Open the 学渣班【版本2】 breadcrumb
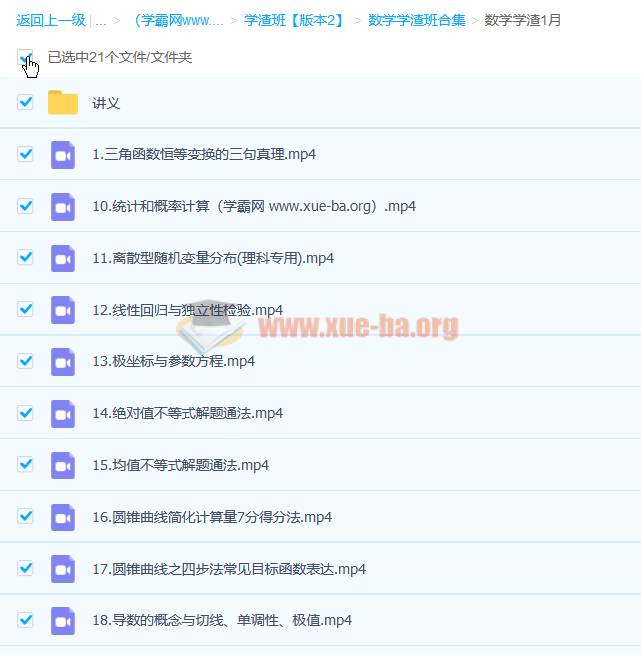This screenshot has width=641, height=655. click(x=295, y=20)
